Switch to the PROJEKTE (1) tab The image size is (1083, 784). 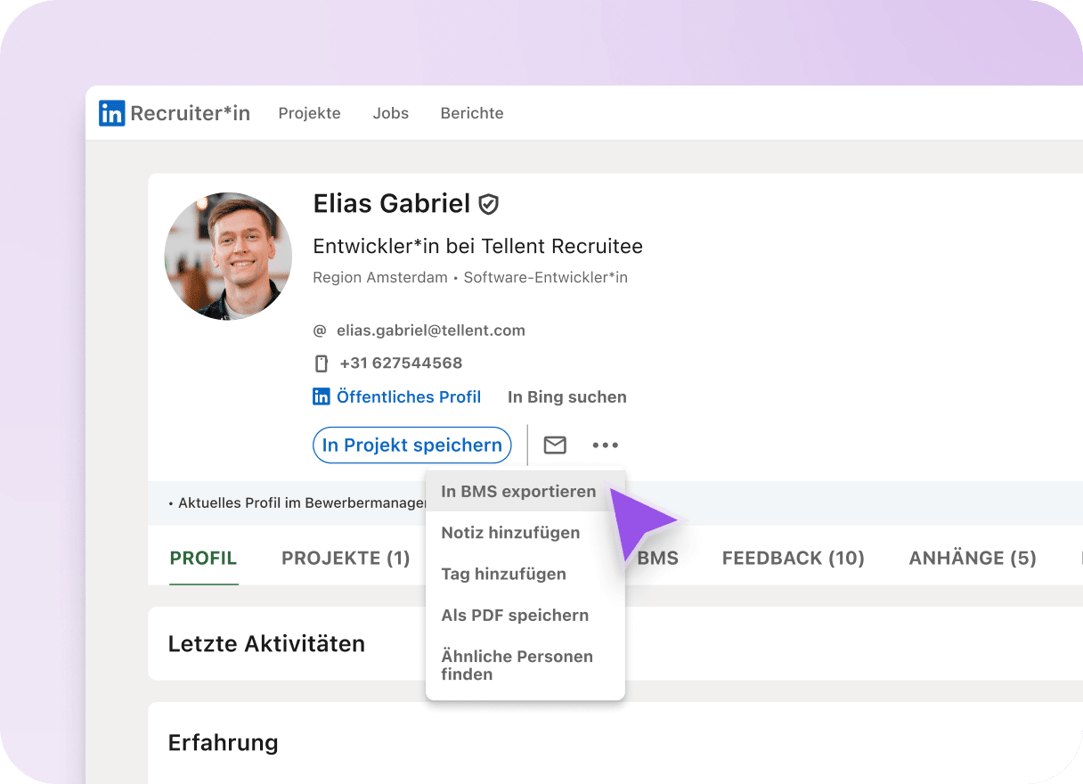(345, 558)
